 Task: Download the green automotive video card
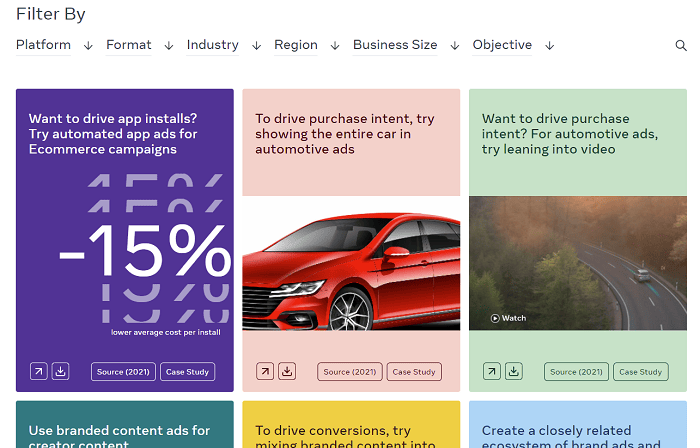click(514, 371)
